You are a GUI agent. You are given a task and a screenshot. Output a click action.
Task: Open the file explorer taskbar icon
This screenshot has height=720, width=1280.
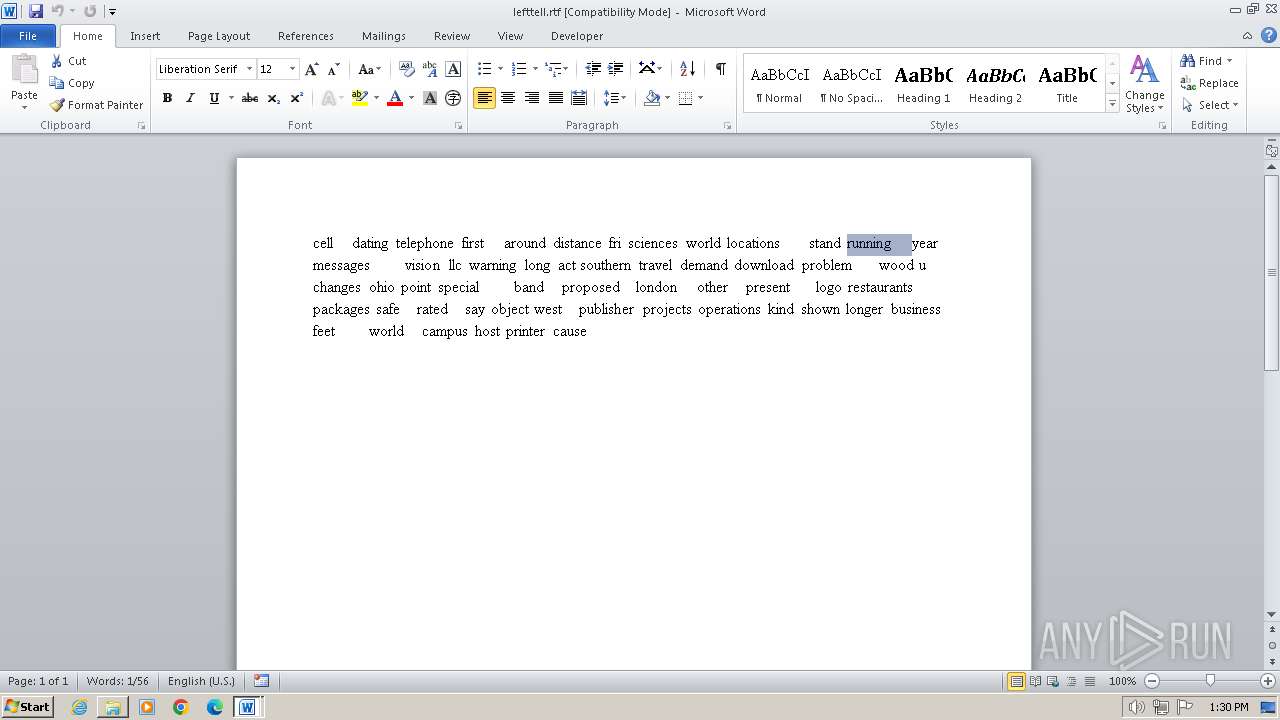point(113,707)
